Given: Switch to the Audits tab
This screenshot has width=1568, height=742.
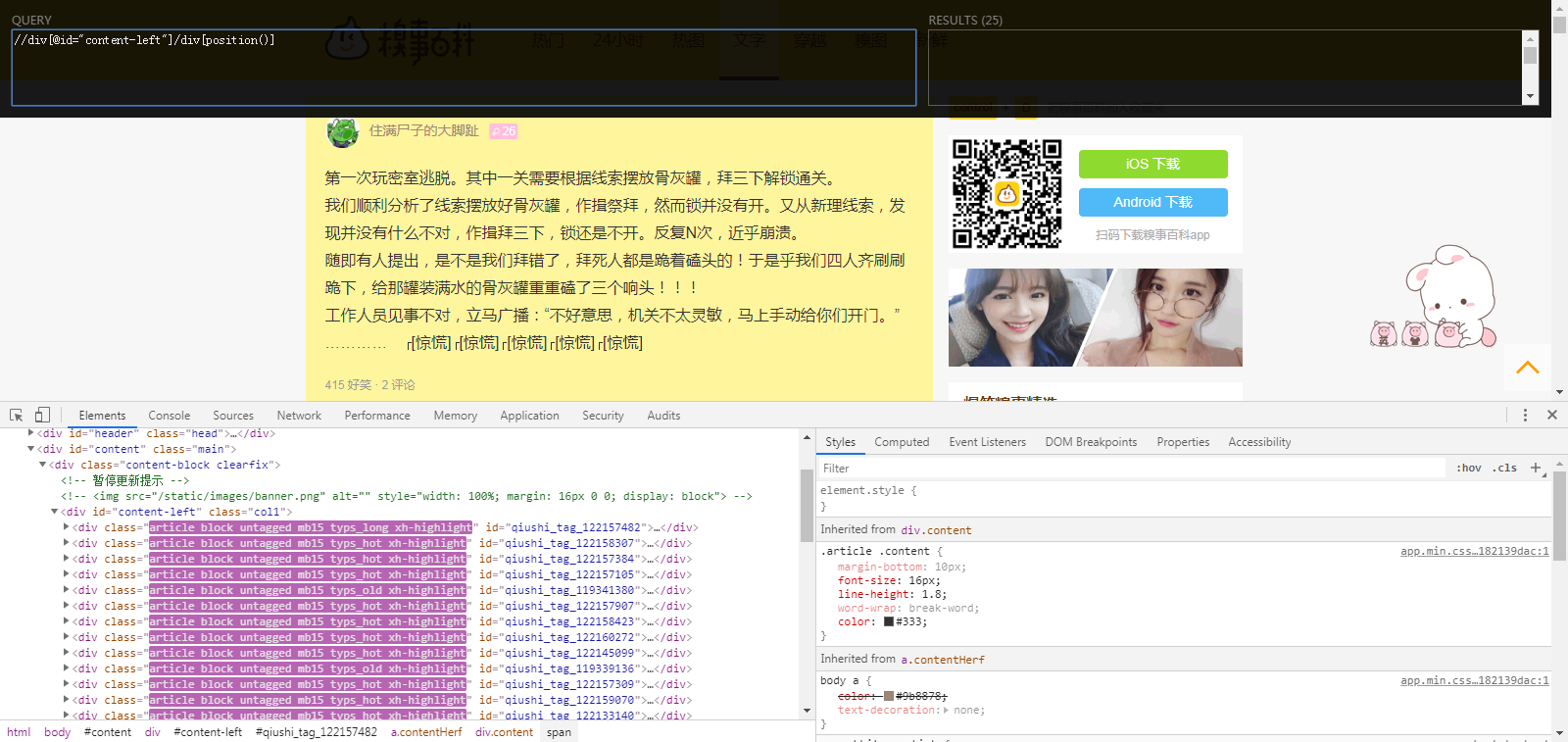Looking at the screenshot, I should tap(663, 416).
